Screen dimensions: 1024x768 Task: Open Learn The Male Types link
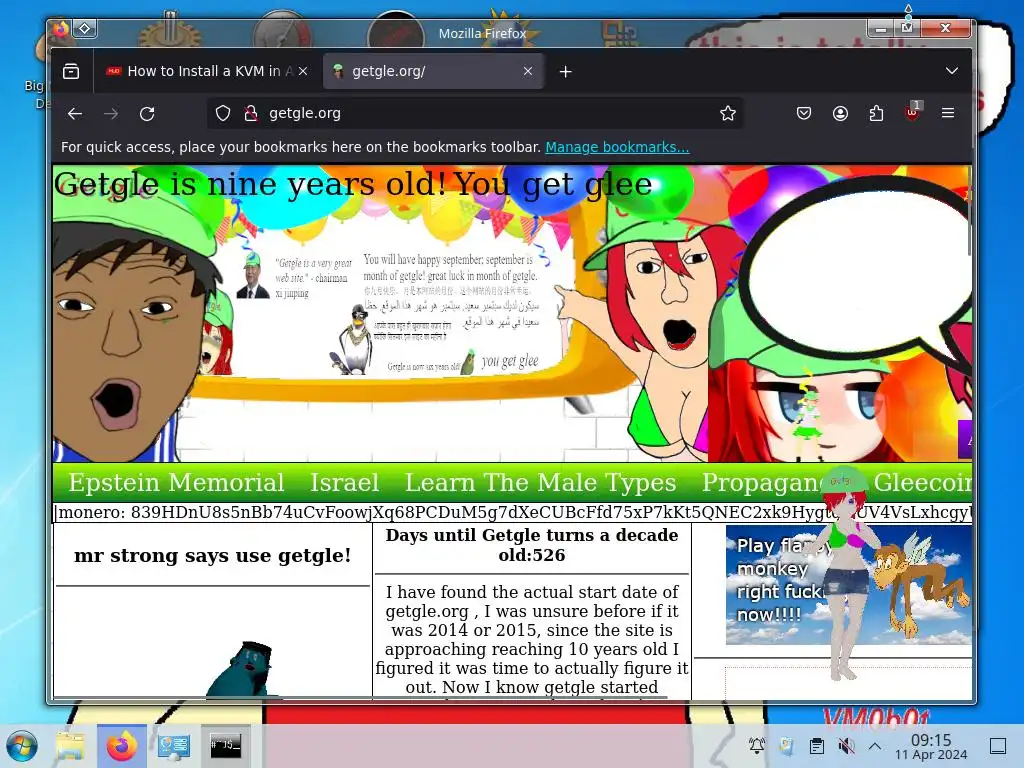tap(540, 483)
